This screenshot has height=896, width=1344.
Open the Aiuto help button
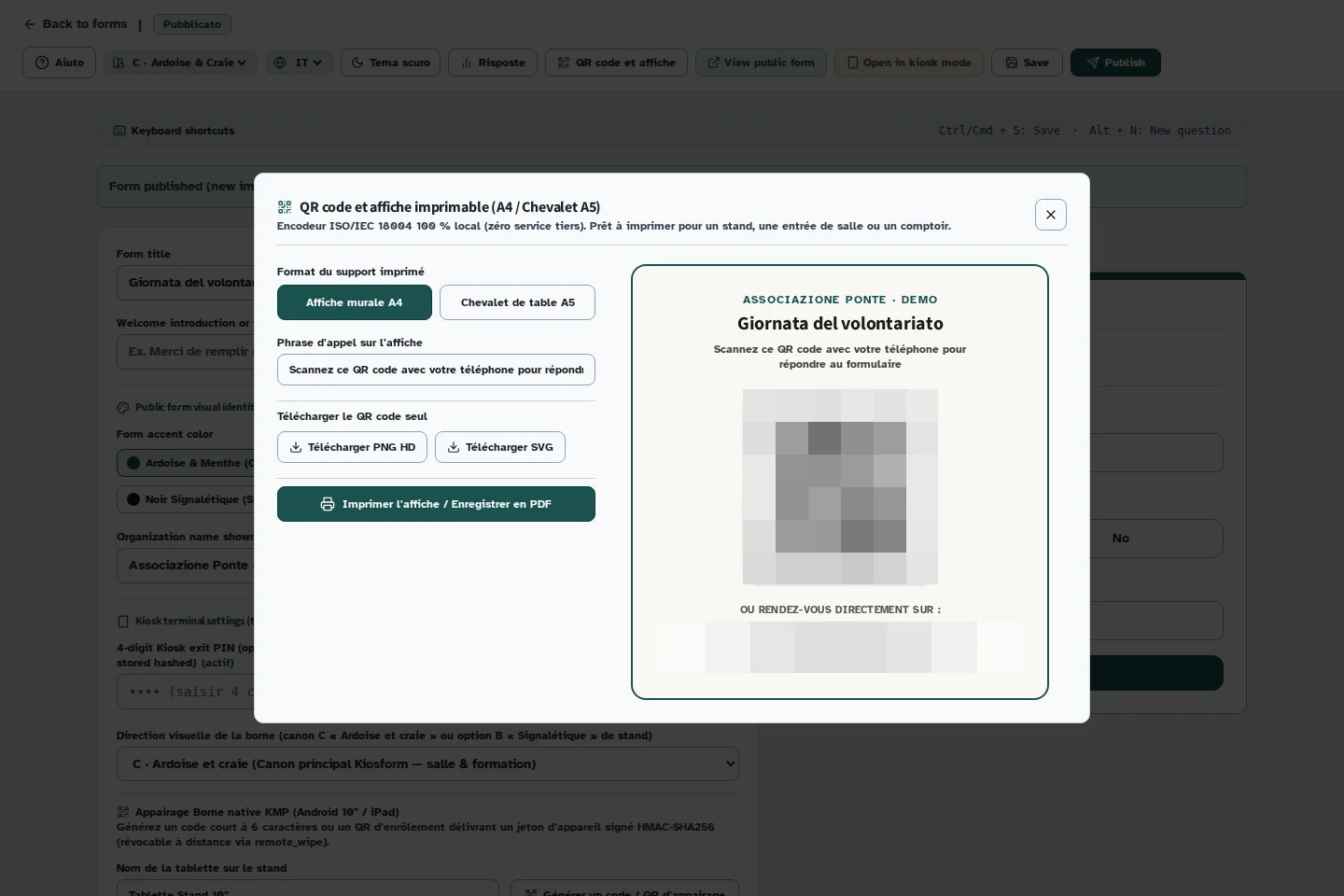pos(59,63)
